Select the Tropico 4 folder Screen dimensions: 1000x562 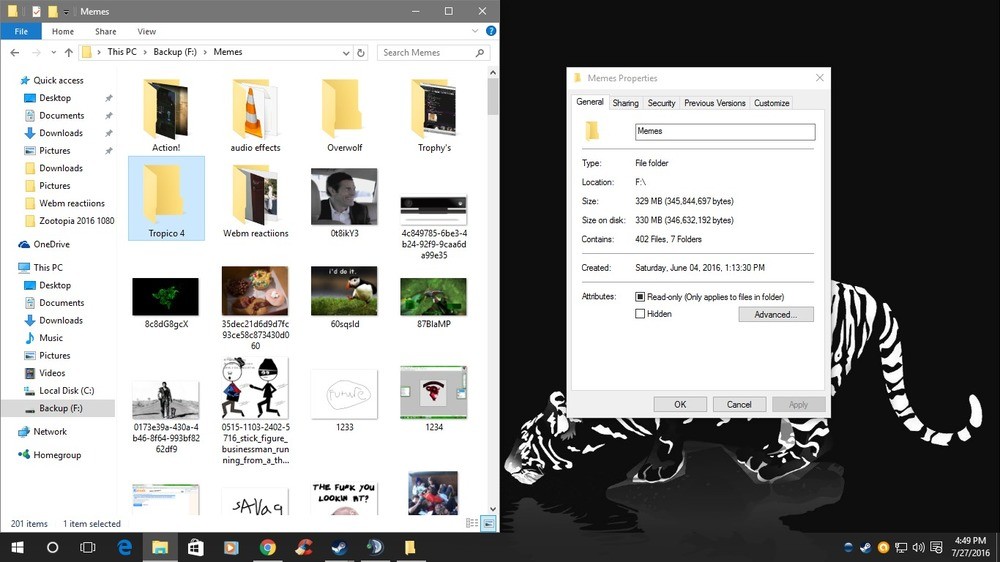point(166,198)
